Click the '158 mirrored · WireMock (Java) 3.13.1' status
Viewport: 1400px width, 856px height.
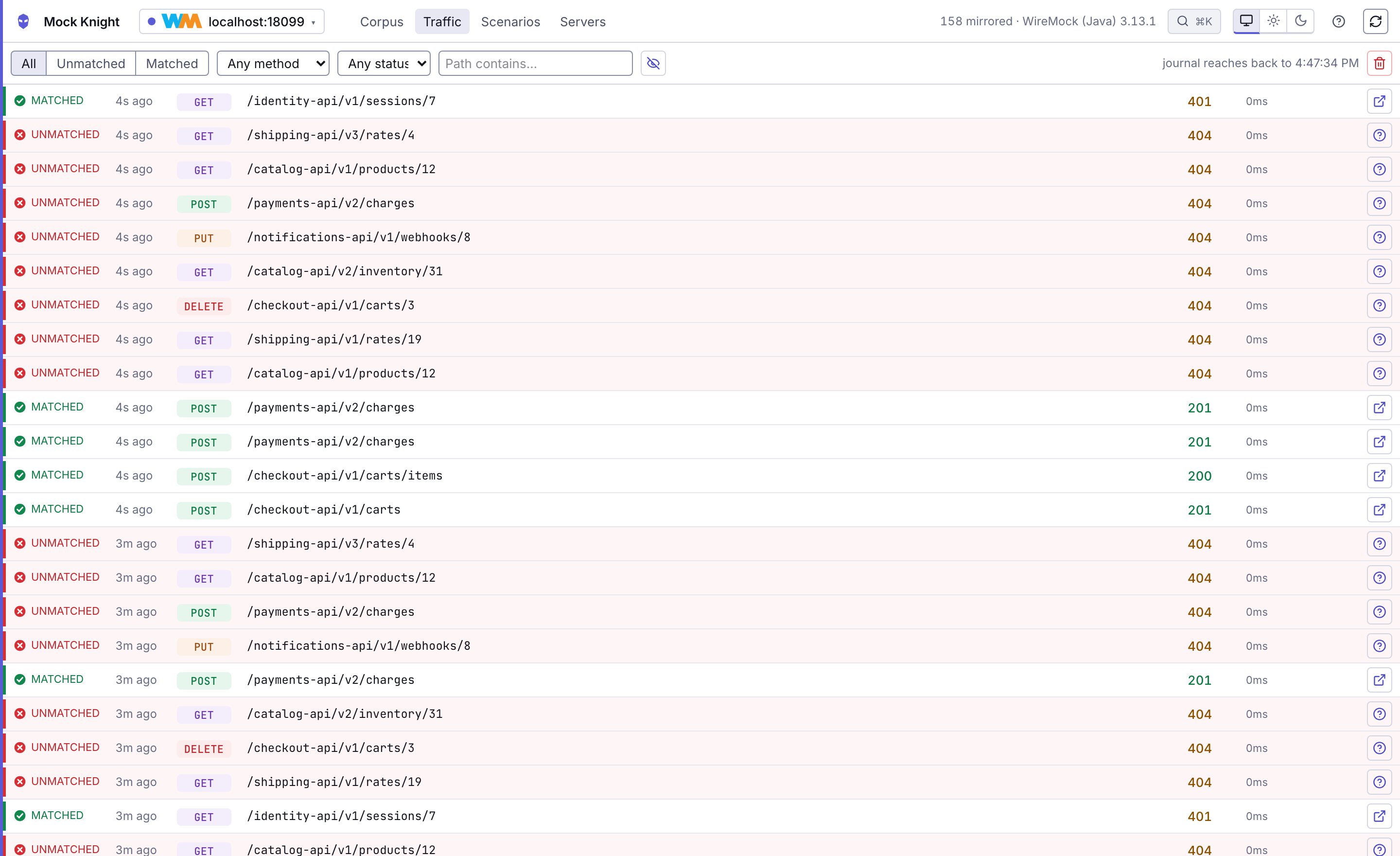(x=1048, y=21)
